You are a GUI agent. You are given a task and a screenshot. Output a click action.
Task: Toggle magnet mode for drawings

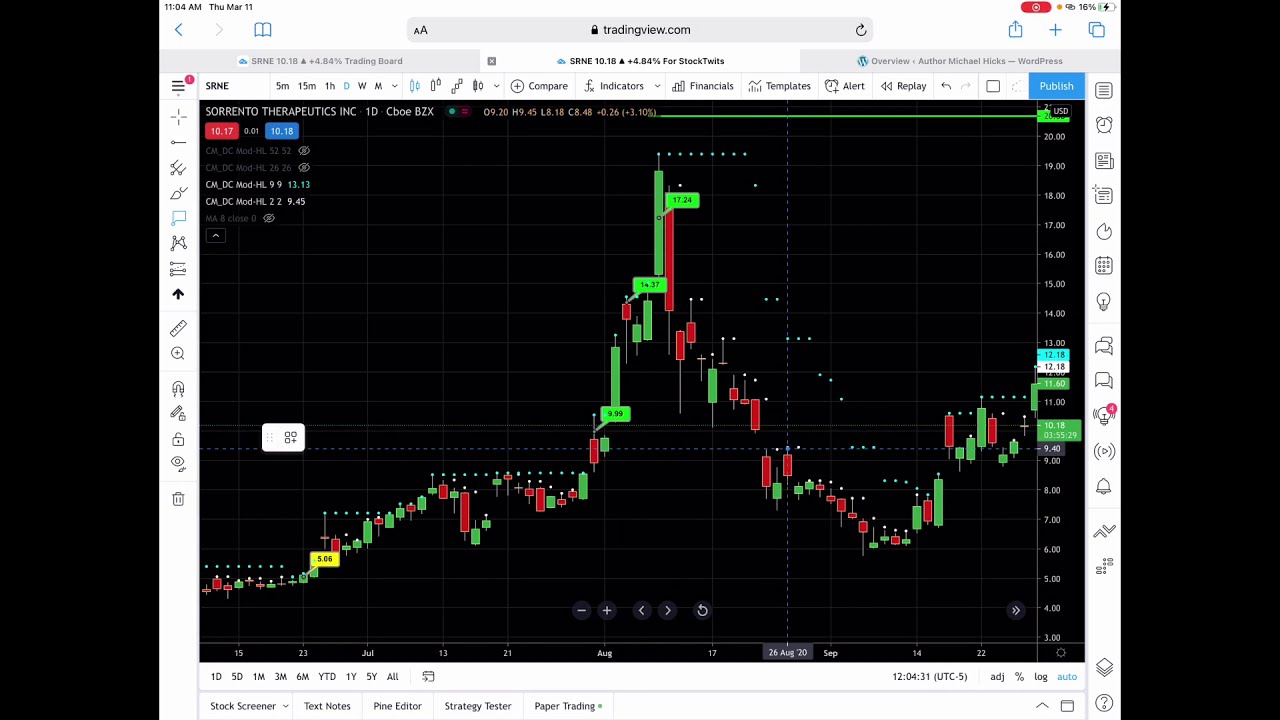pos(178,389)
